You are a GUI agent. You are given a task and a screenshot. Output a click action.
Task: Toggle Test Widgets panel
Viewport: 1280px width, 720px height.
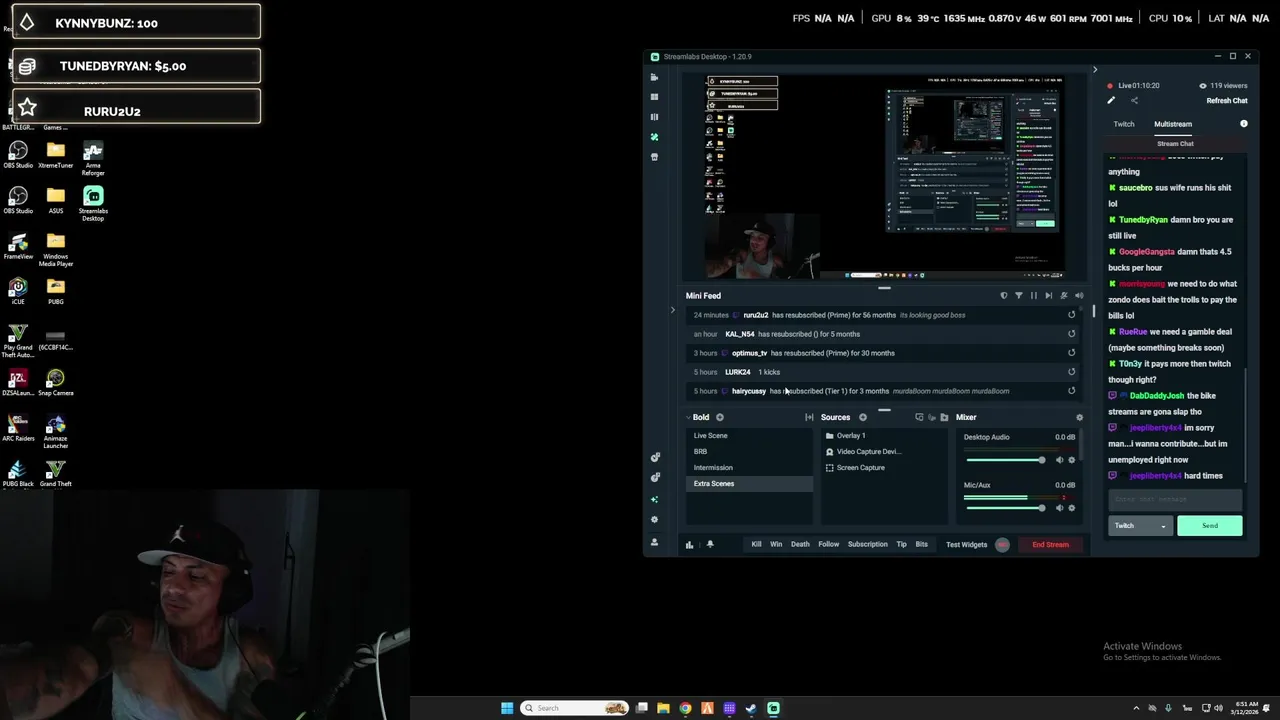966,545
